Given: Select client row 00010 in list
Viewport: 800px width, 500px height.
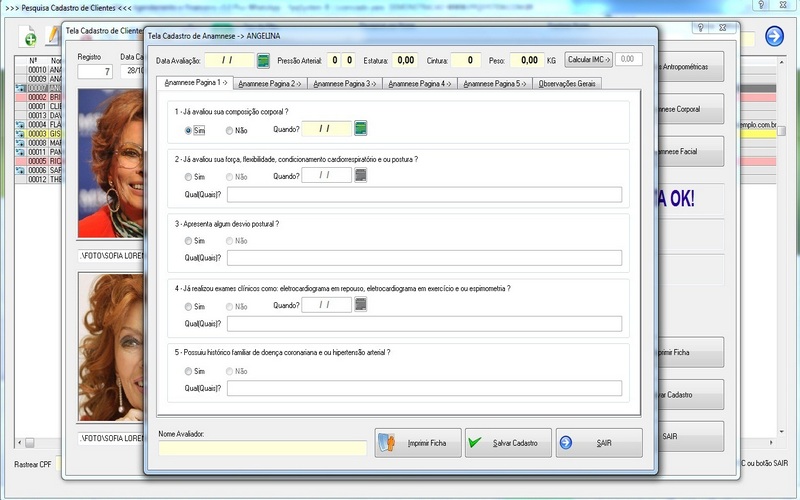Looking at the screenshot, I should (38, 69).
